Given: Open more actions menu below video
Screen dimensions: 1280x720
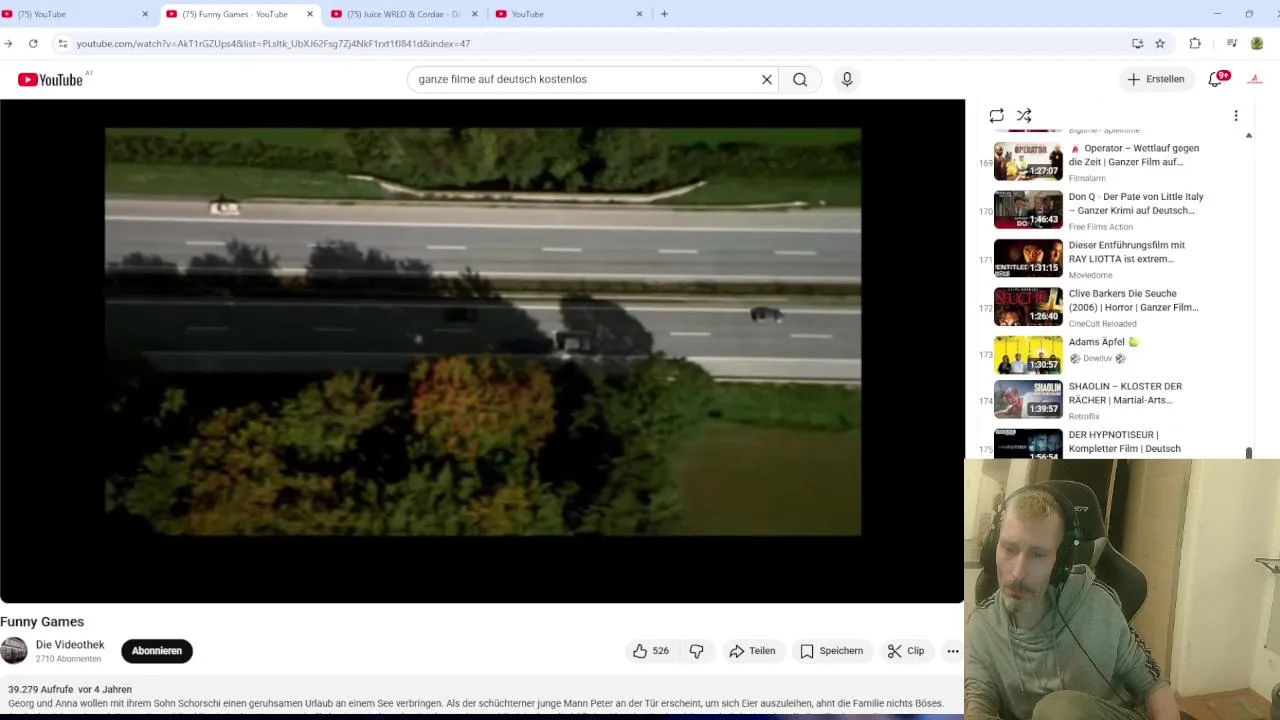Looking at the screenshot, I should 953,651.
